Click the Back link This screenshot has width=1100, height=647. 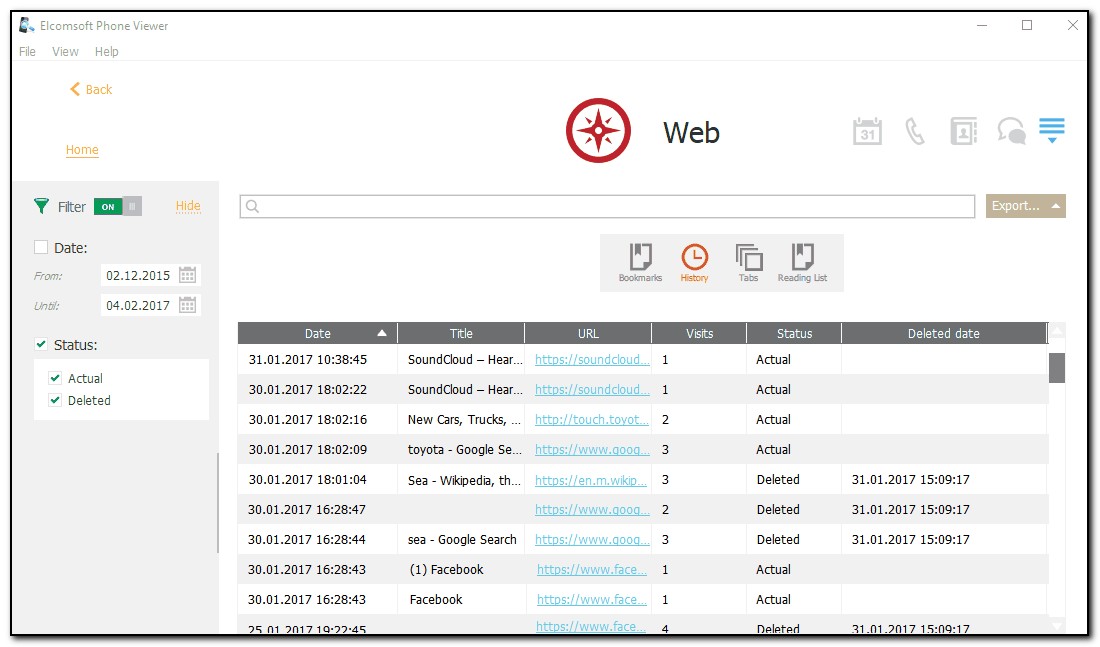point(91,89)
